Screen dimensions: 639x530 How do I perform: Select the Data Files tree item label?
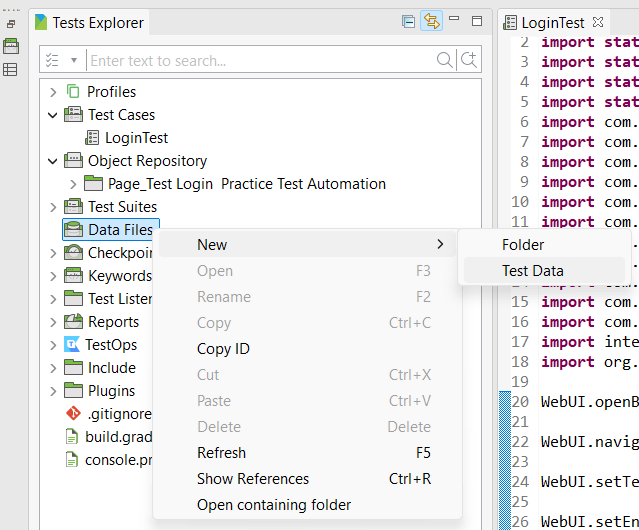pyautogui.click(x=120, y=230)
